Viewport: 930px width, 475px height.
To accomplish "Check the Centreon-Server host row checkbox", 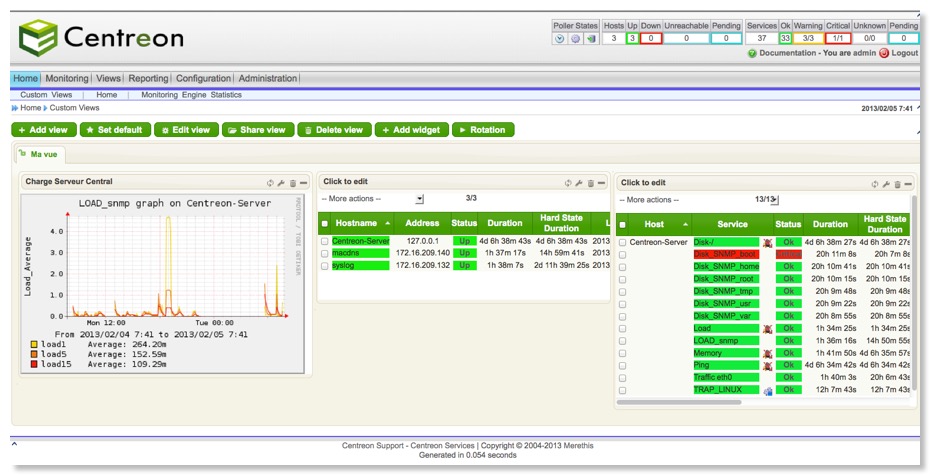I will [324, 241].
